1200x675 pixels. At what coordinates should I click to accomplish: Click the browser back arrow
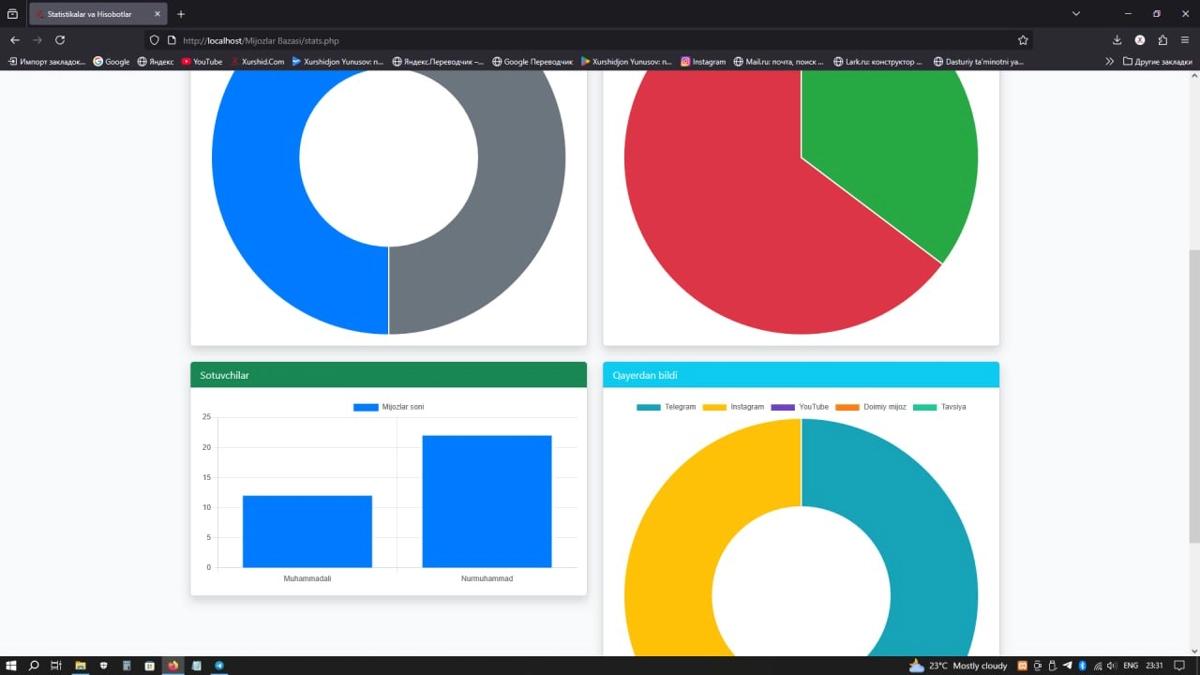coord(15,40)
